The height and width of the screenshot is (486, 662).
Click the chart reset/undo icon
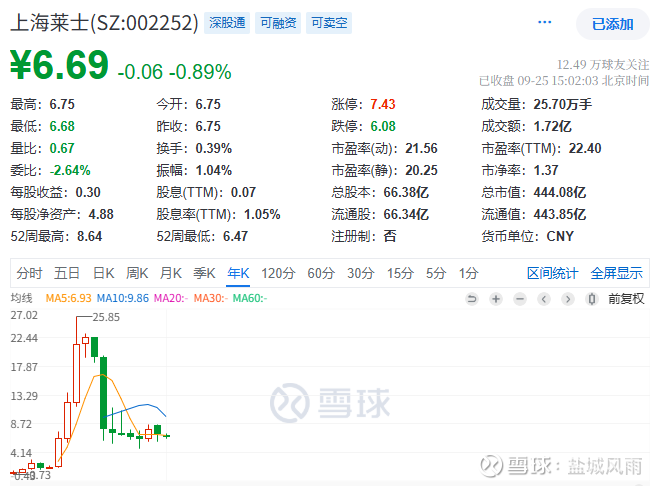pyautogui.click(x=472, y=299)
